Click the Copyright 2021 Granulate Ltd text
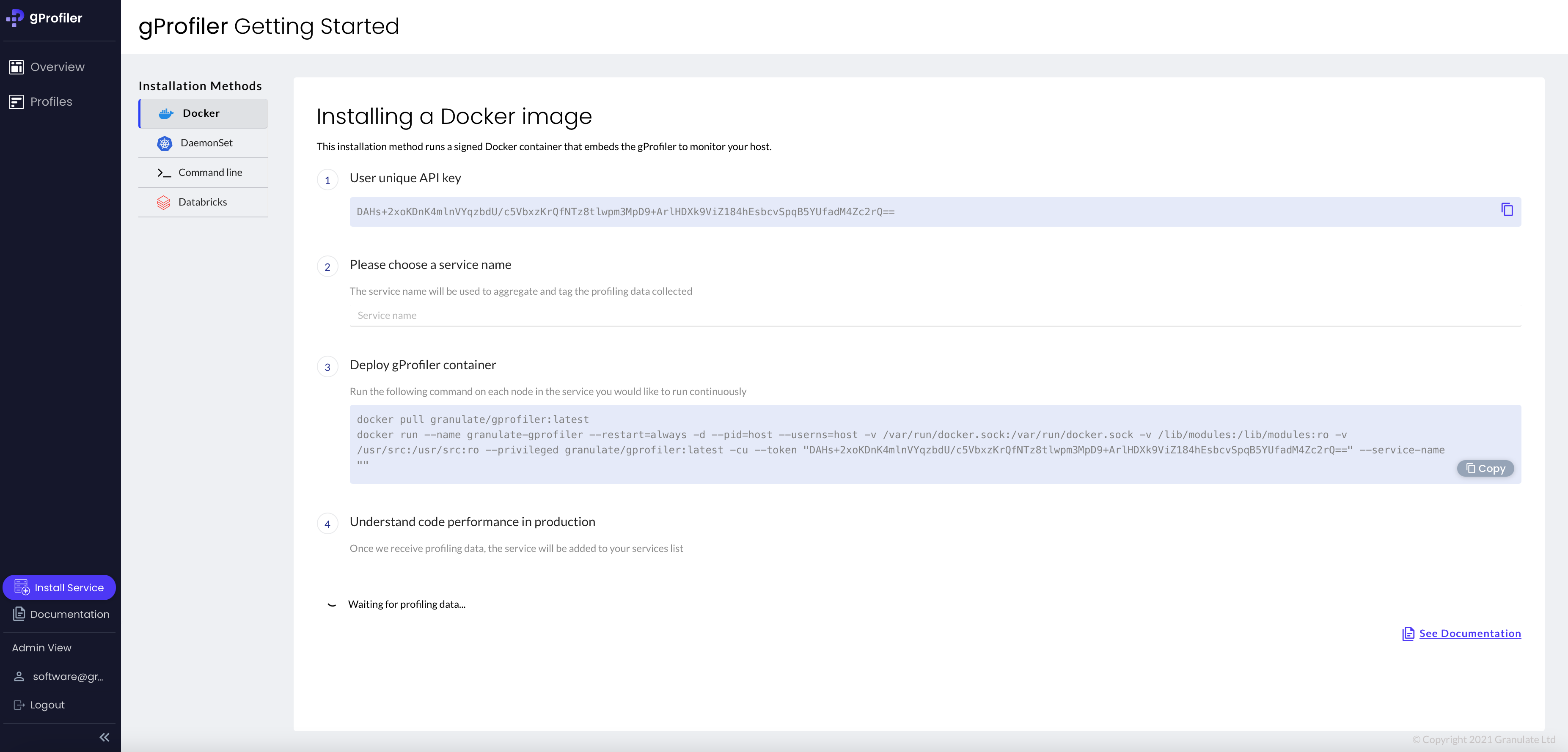Screen dimensions: 1568x752 tap(1484, 739)
